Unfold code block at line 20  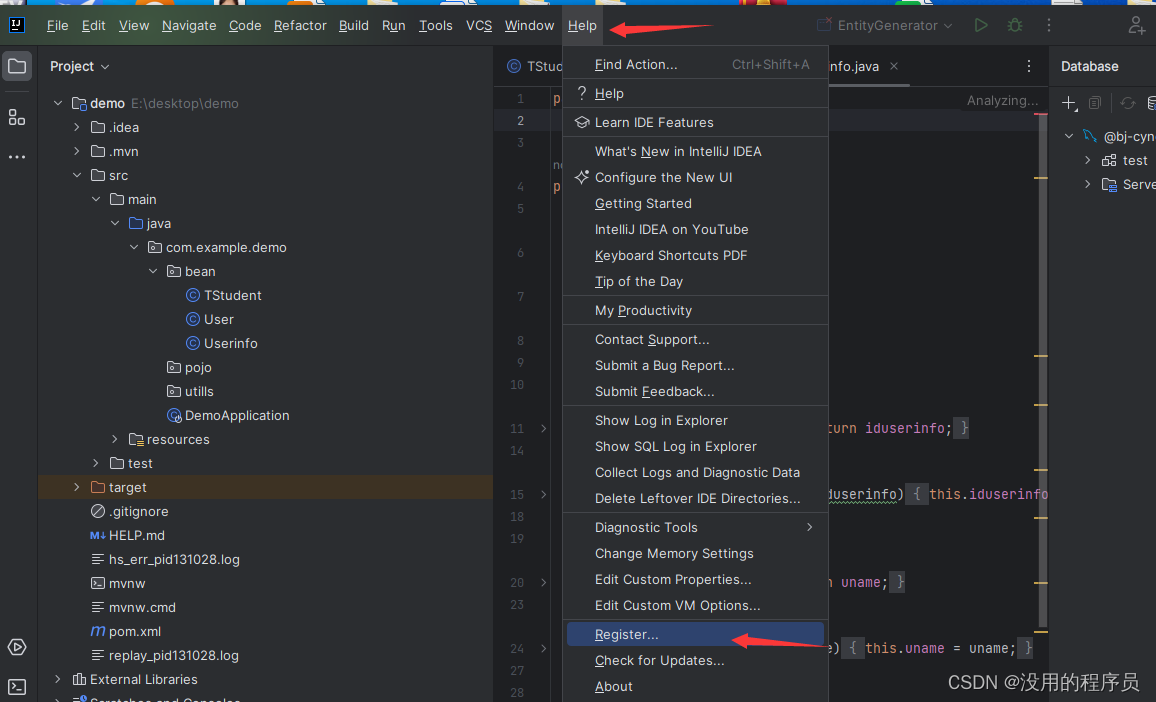(543, 583)
